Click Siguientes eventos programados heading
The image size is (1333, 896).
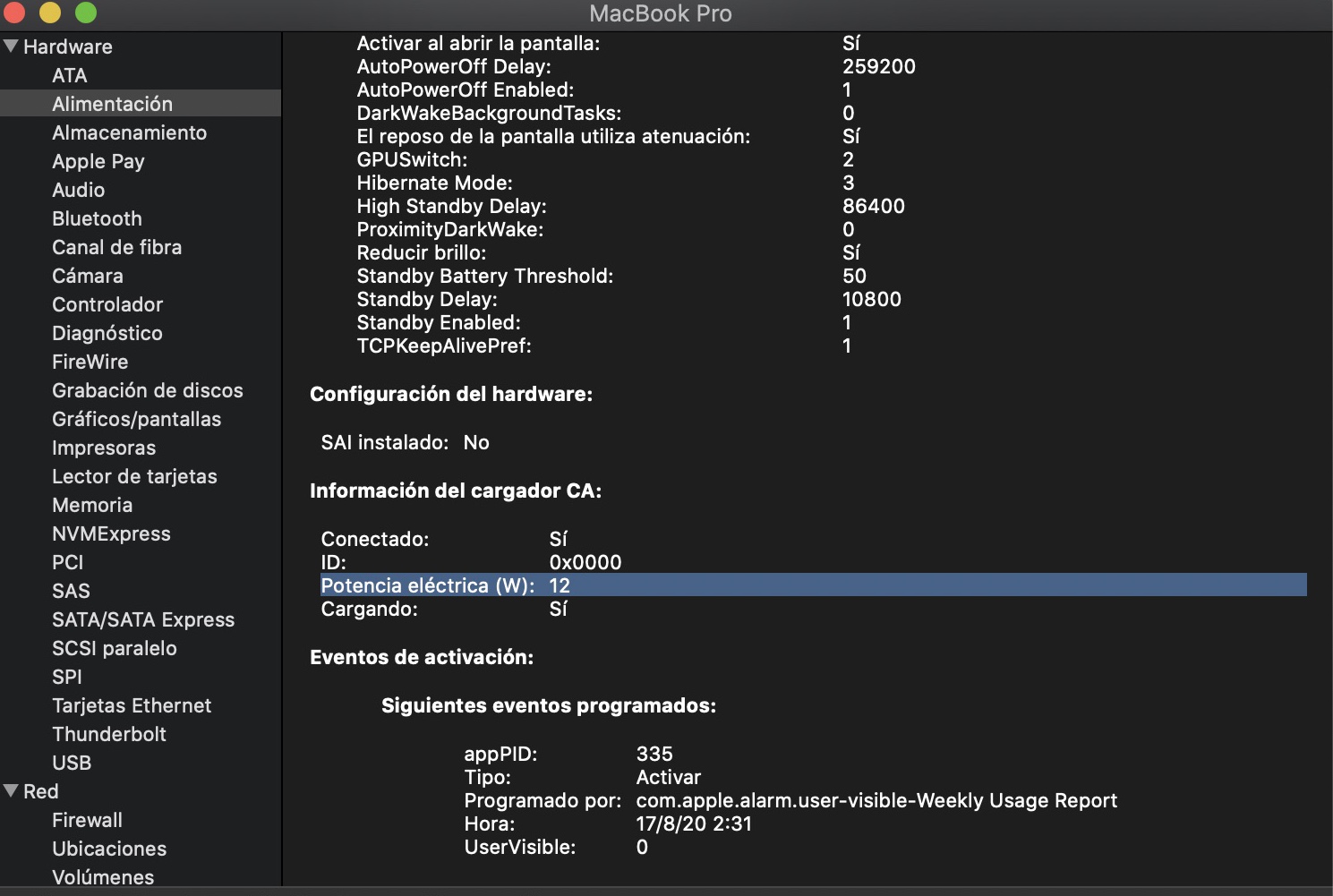pyautogui.click(x=549, y=705)
